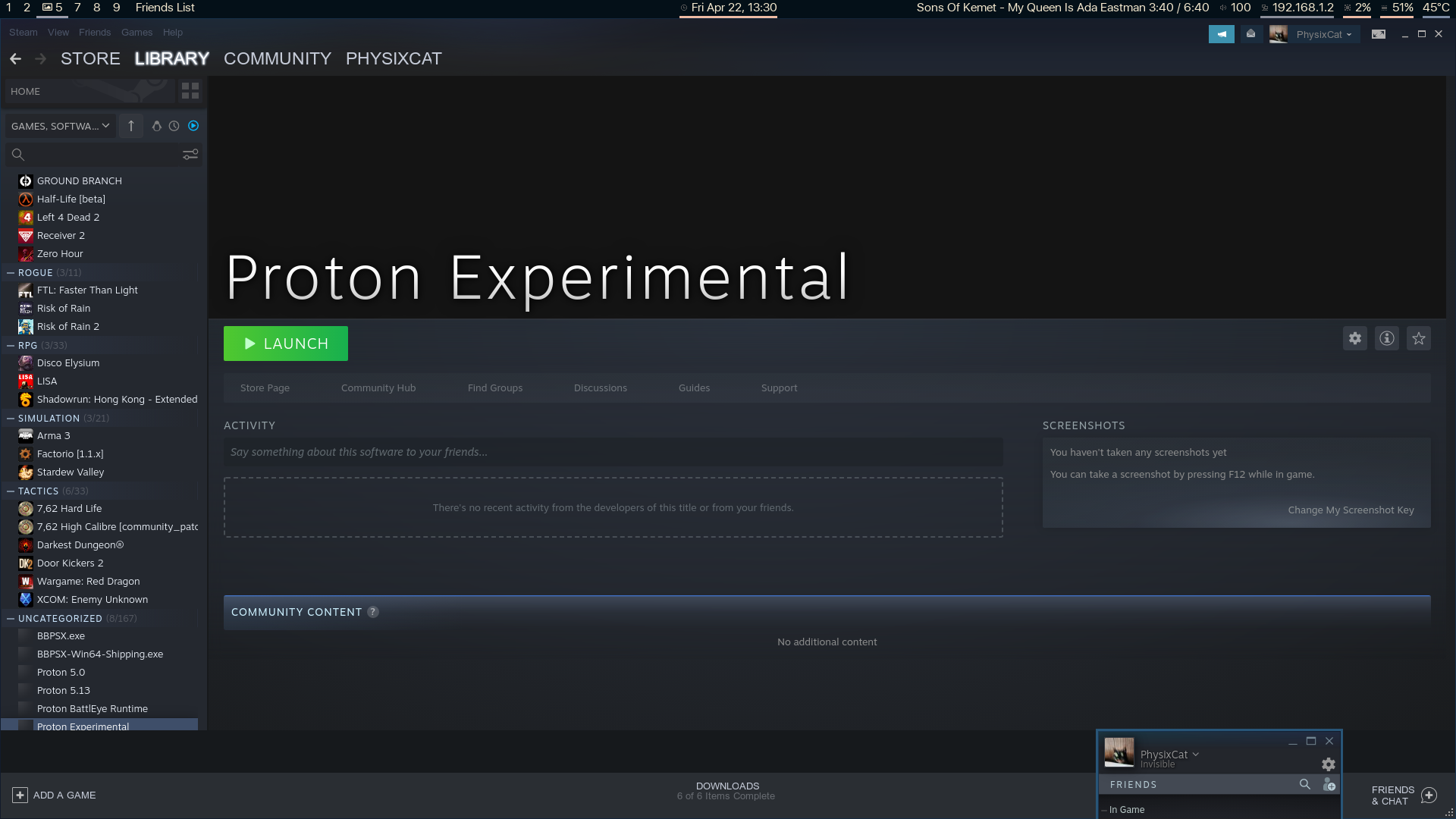Click the forward navigation arrow
1456x819 pixels.
41,58
